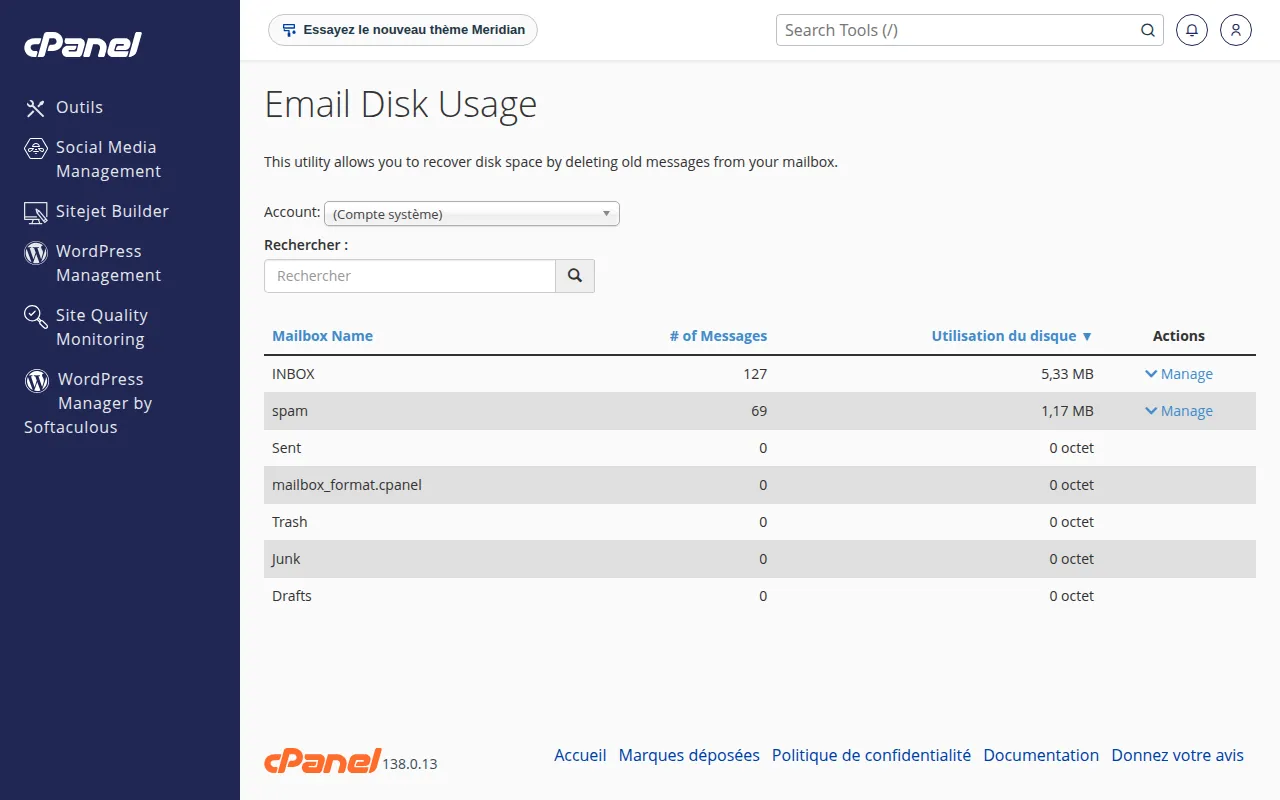This screenshot has height=800, width=1280.
Task: Try the new Meridian theme button
Action: tap(403, 30)
